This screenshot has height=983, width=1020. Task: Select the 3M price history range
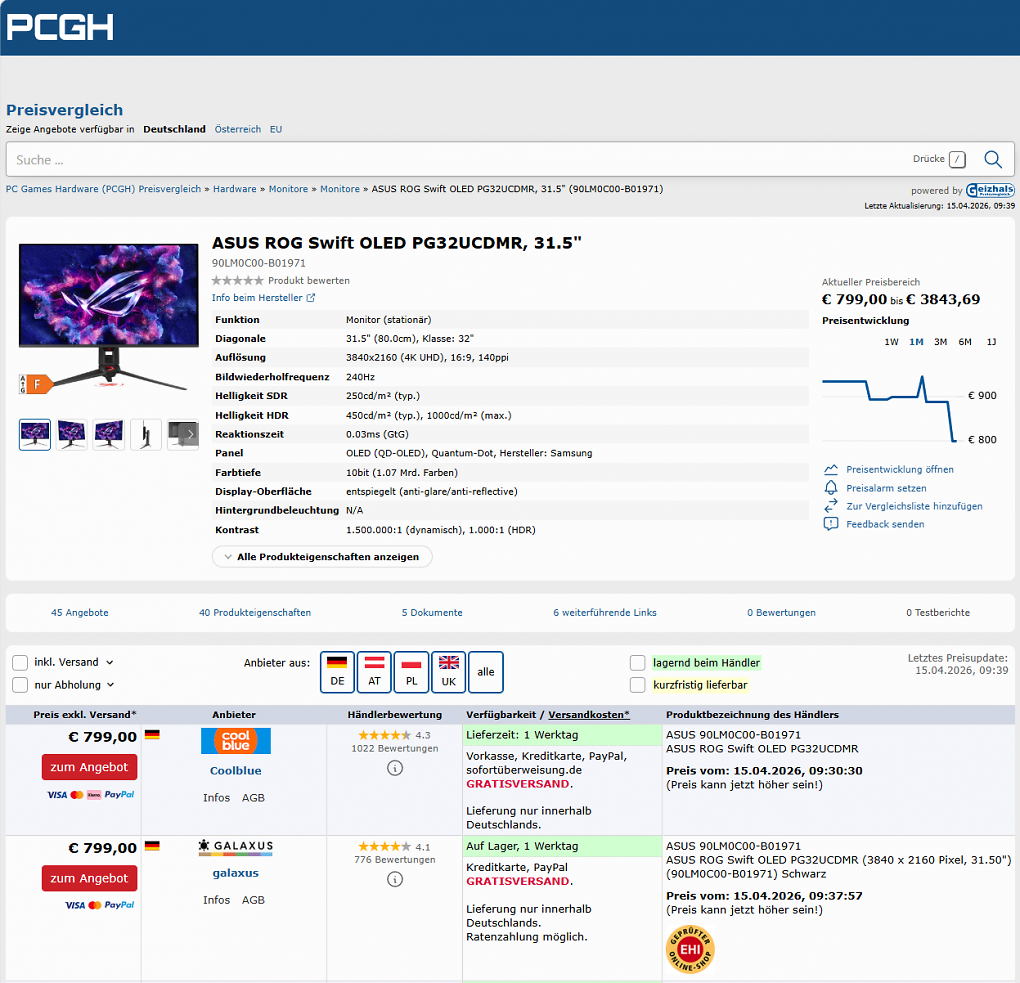pyautogui.click(x=941, y=342)
